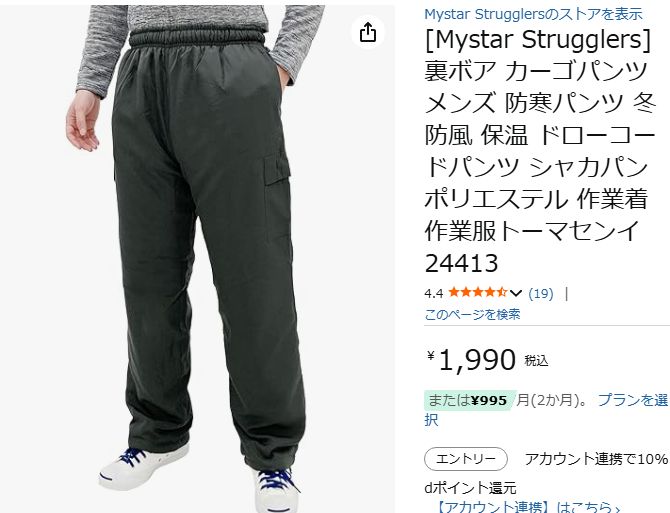The image size is (670, 513).
Task: Click the model number 24413 in title
Action: coord(461,263)
